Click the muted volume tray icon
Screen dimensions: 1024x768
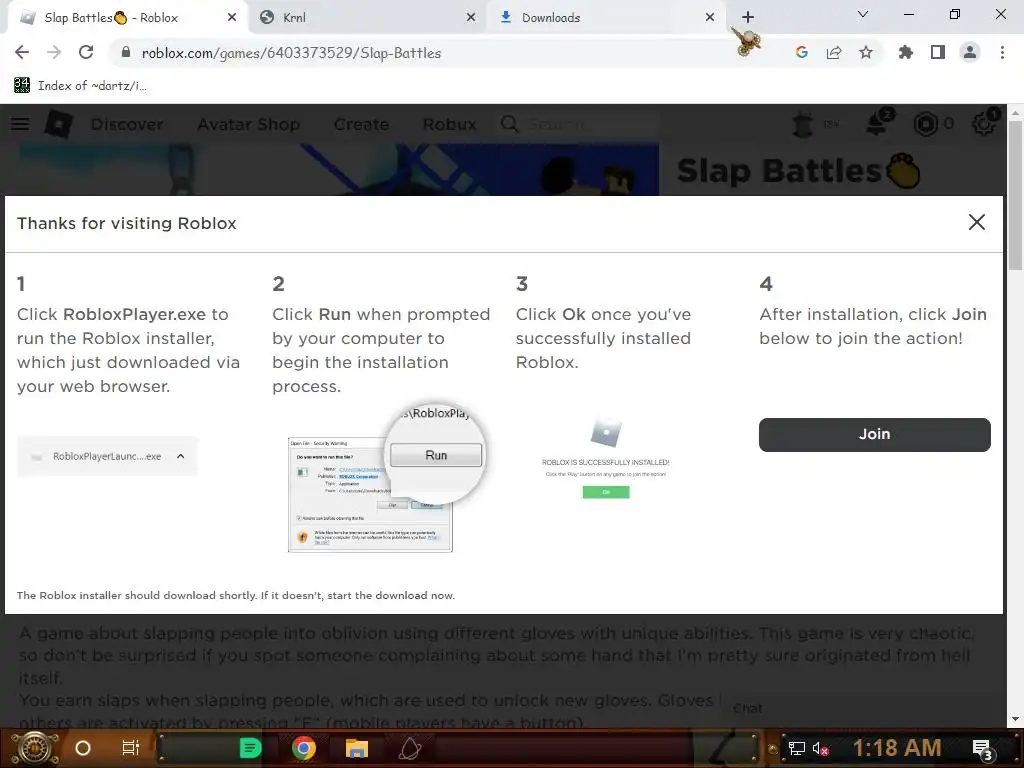(821, 748)
